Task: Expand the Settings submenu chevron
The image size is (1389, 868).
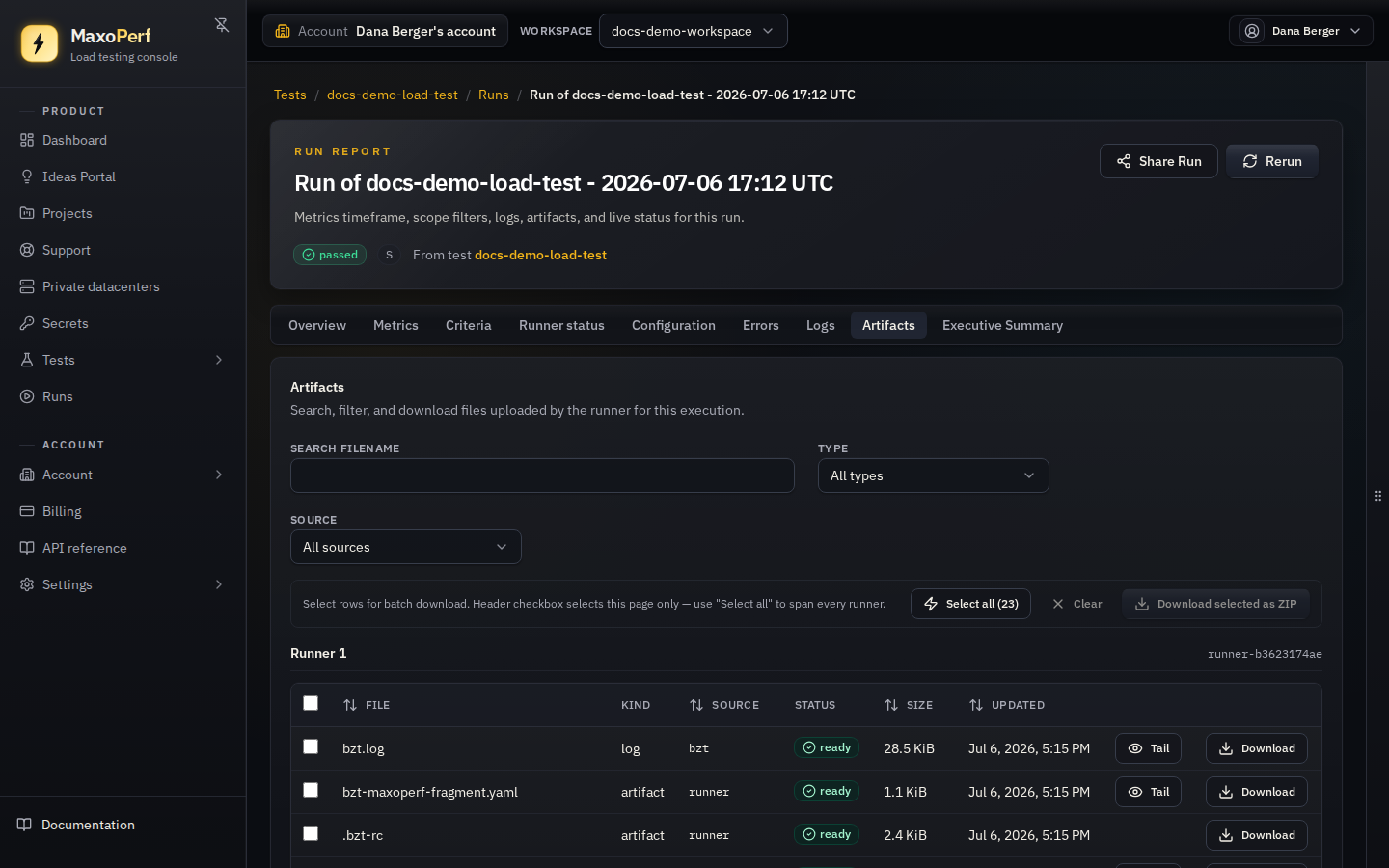Action: pos(219,584)
